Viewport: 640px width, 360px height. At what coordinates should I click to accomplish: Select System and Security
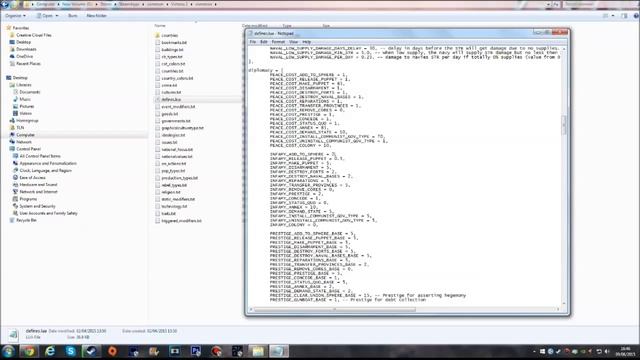coord(37,206)
